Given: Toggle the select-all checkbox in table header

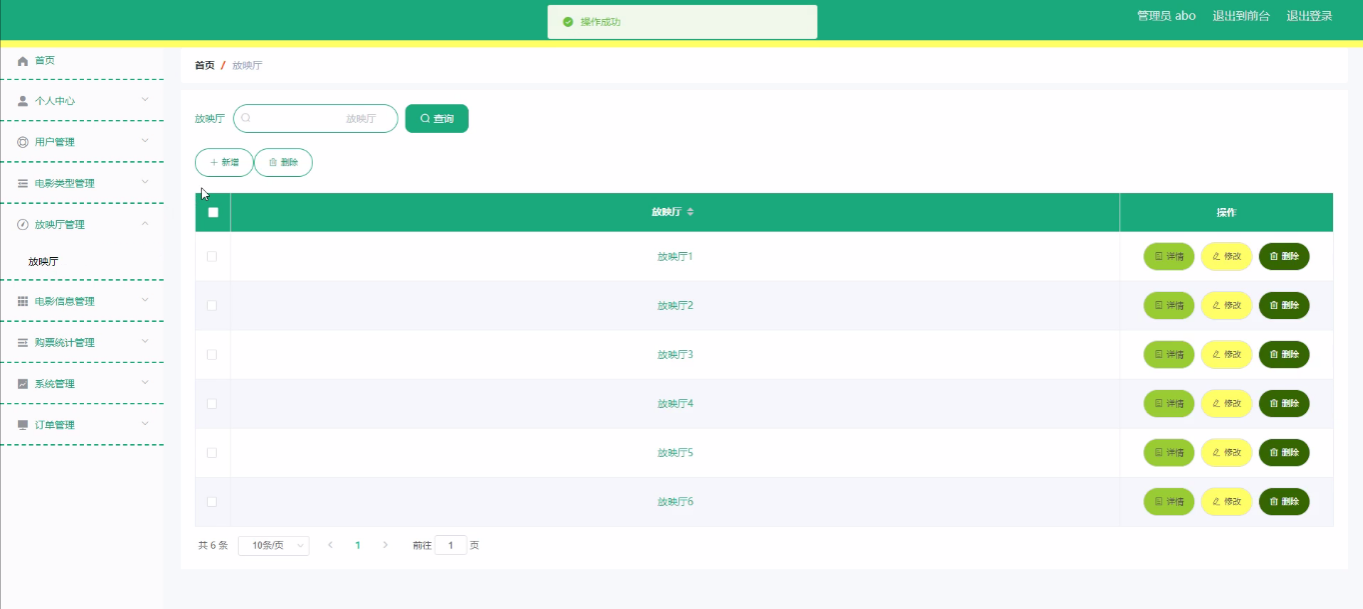Looking at the screenshot, I should point(213,212).
